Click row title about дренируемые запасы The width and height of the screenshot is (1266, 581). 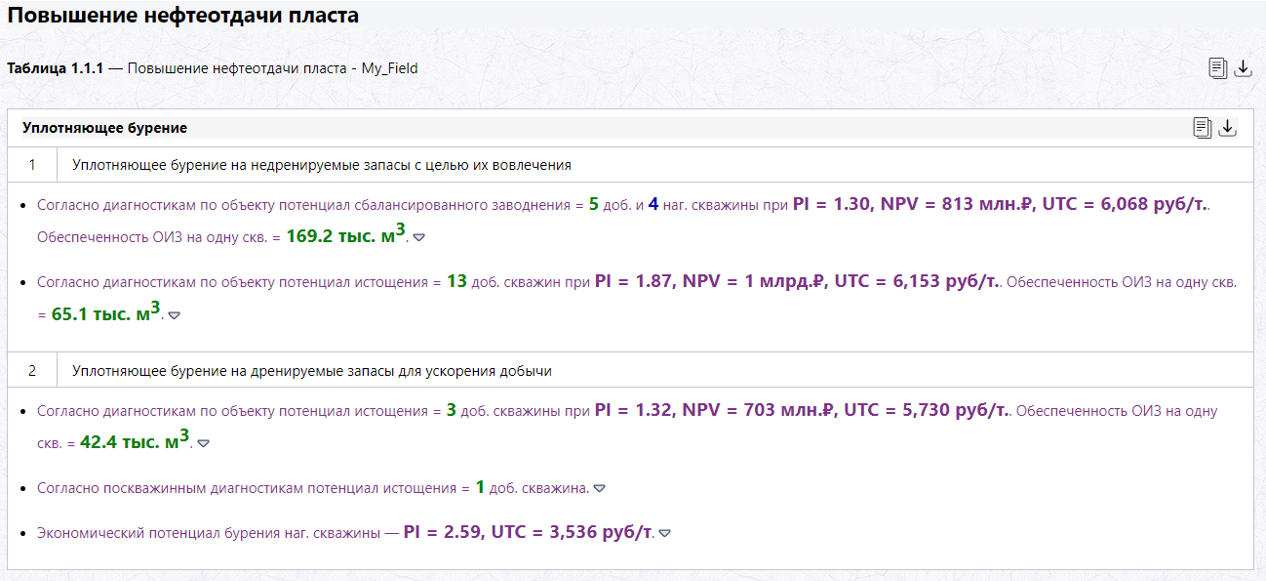click(x=312, y=371)
